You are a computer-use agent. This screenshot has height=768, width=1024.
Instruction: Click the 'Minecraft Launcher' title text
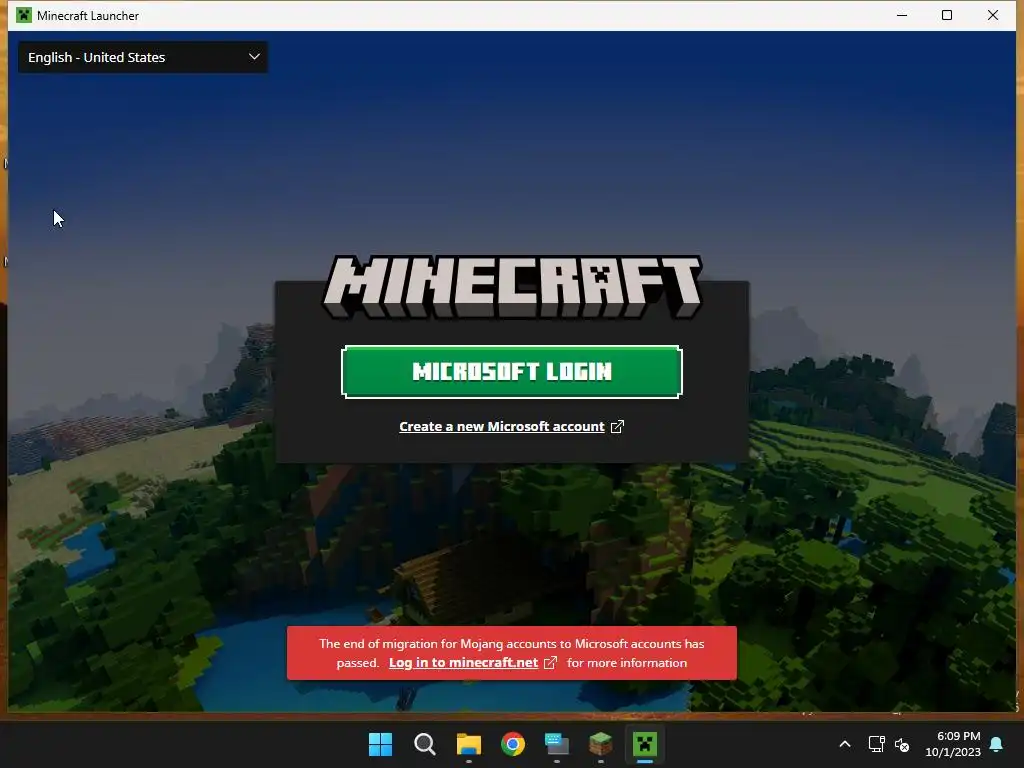[88, 16]
